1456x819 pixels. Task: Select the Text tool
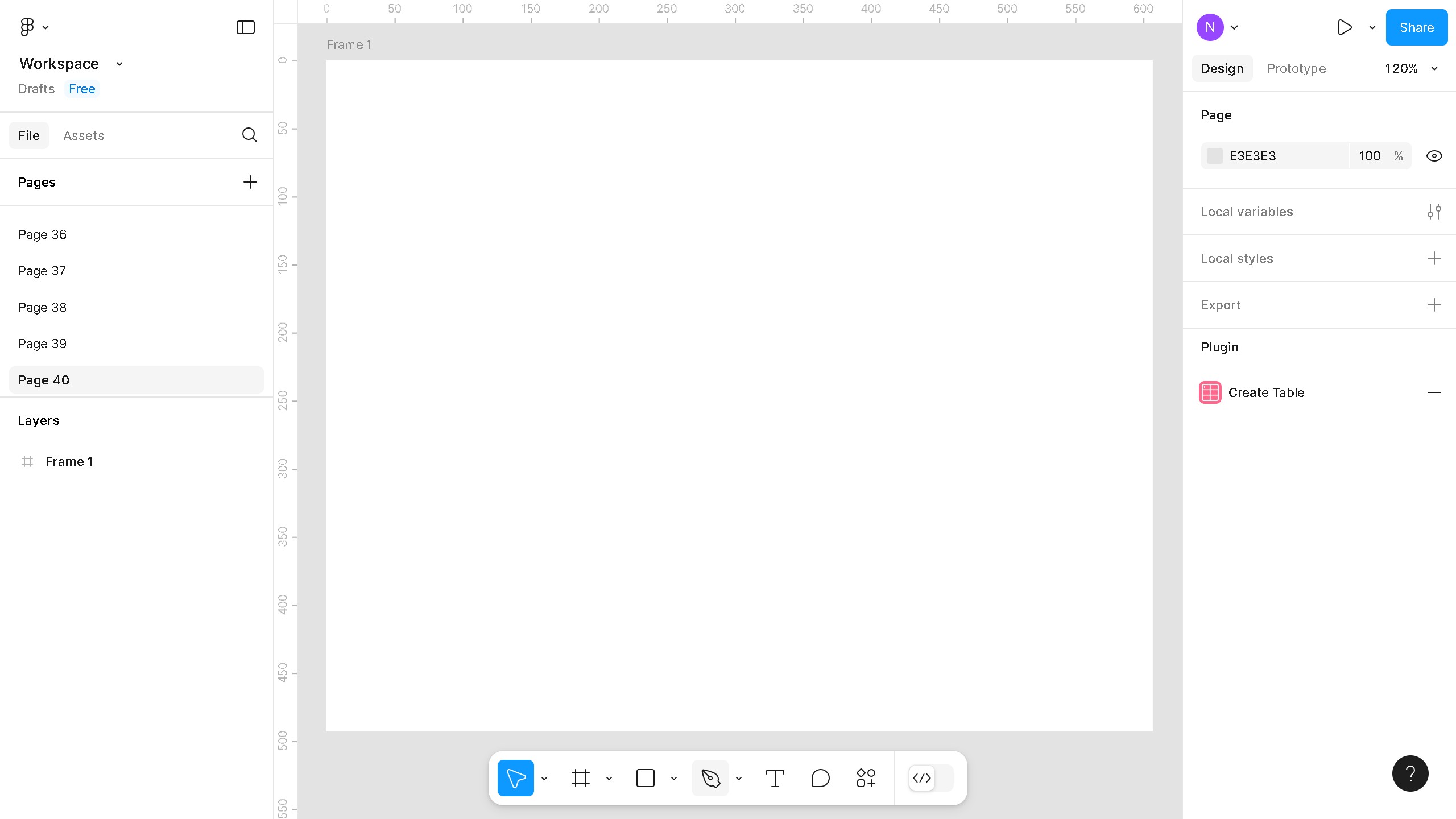775,778
